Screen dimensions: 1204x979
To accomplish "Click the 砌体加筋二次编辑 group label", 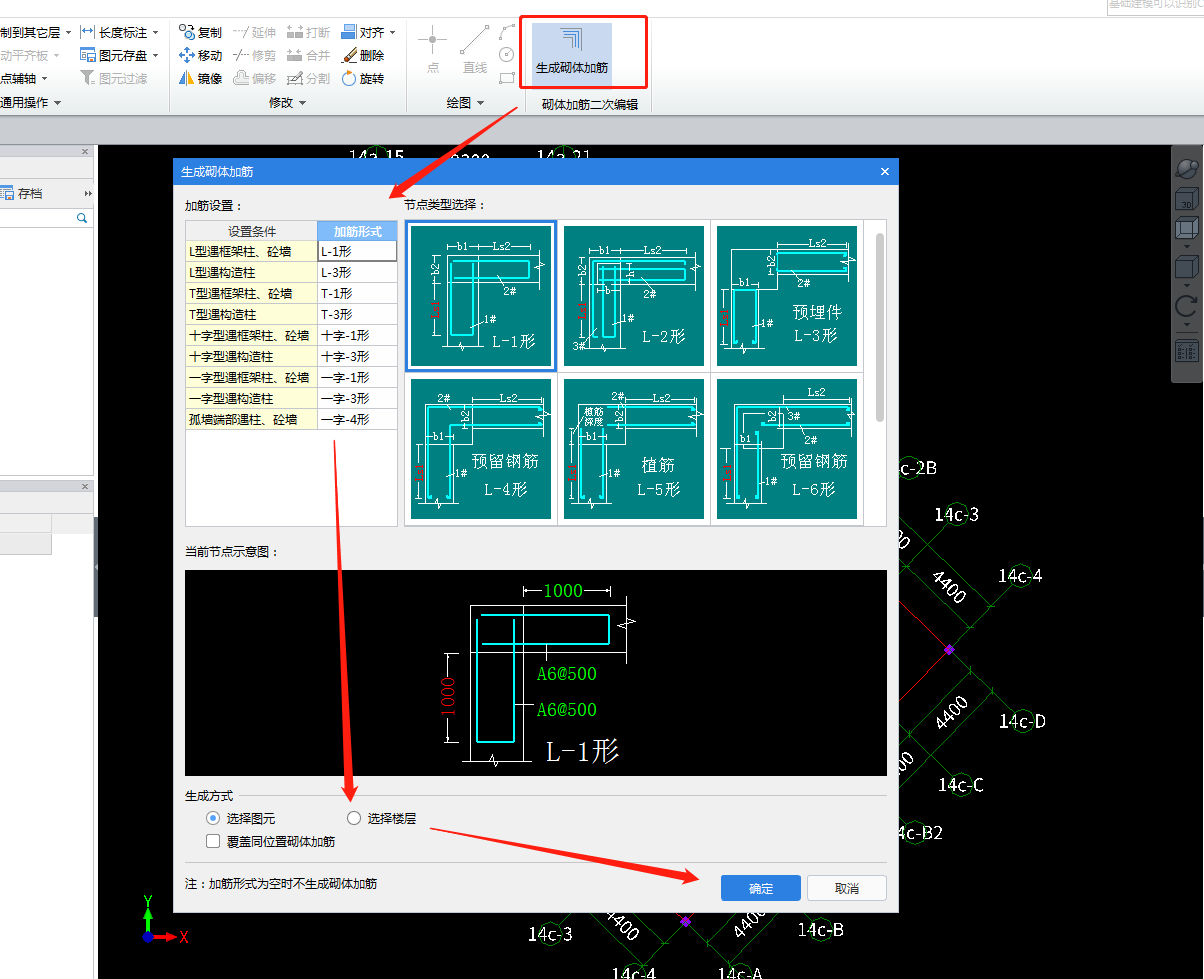I will (590, 104).
